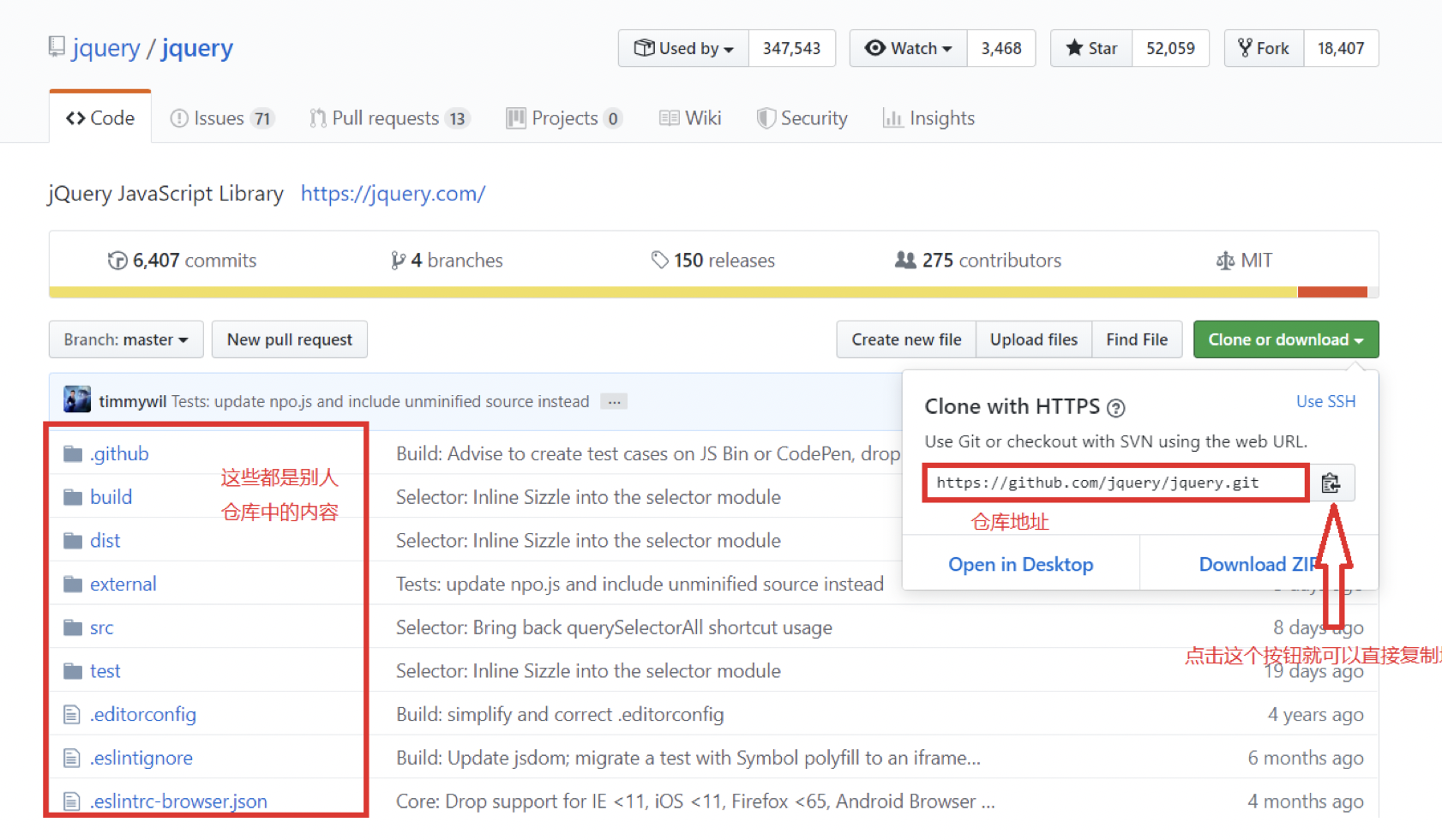Screen dimensions: 1442x840
Task: Click Upload files
Action: [x=1034, y=339]
